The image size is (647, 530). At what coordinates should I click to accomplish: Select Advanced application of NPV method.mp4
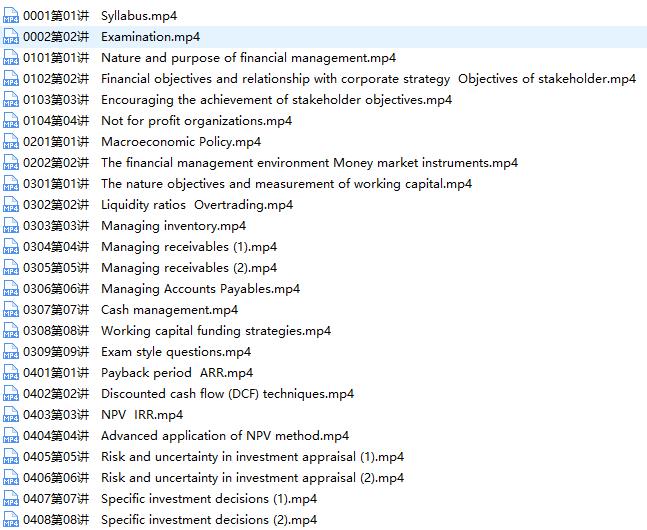[x=225, y=436]
